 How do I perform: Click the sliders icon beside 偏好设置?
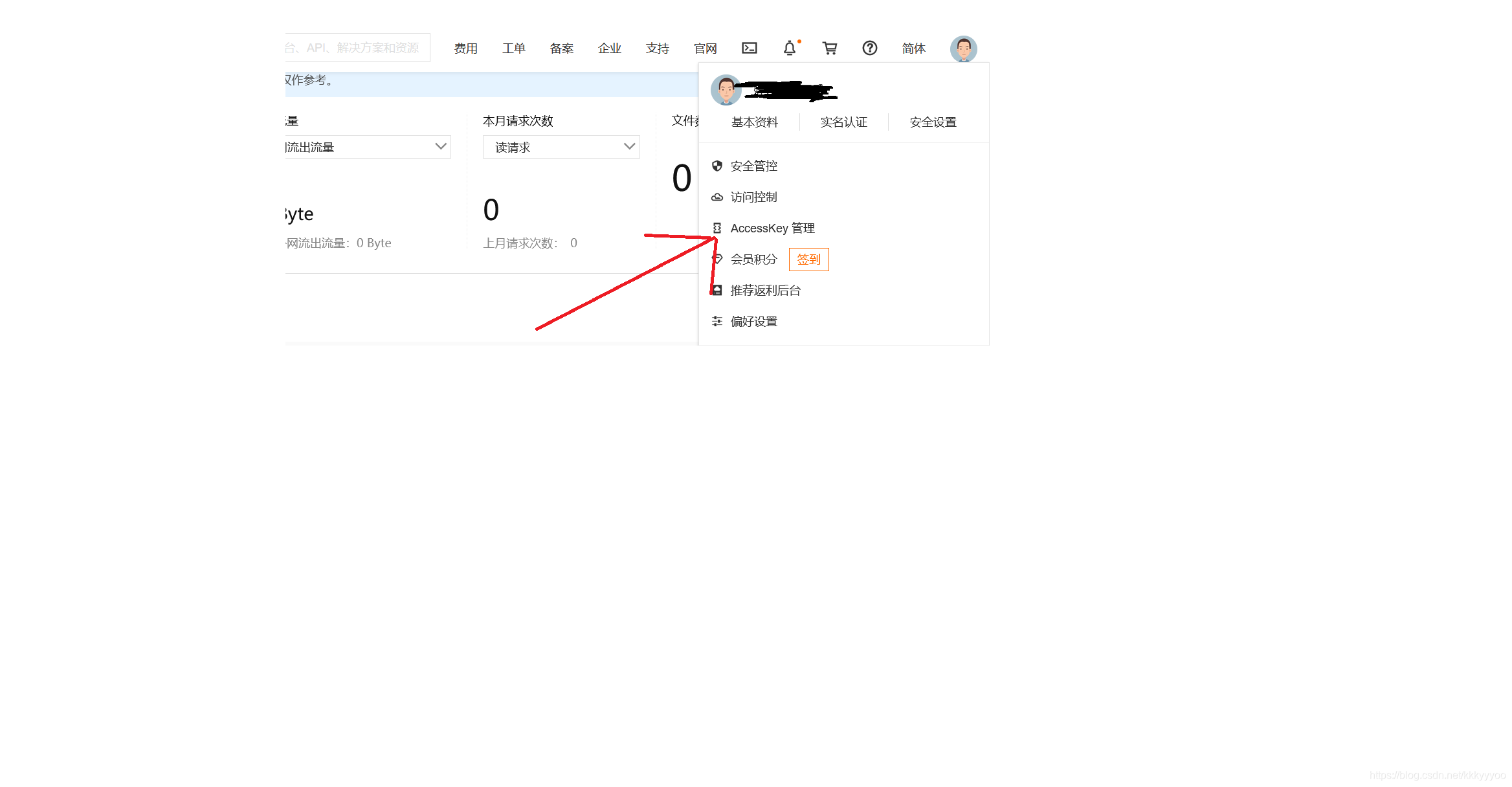point(717,321)
